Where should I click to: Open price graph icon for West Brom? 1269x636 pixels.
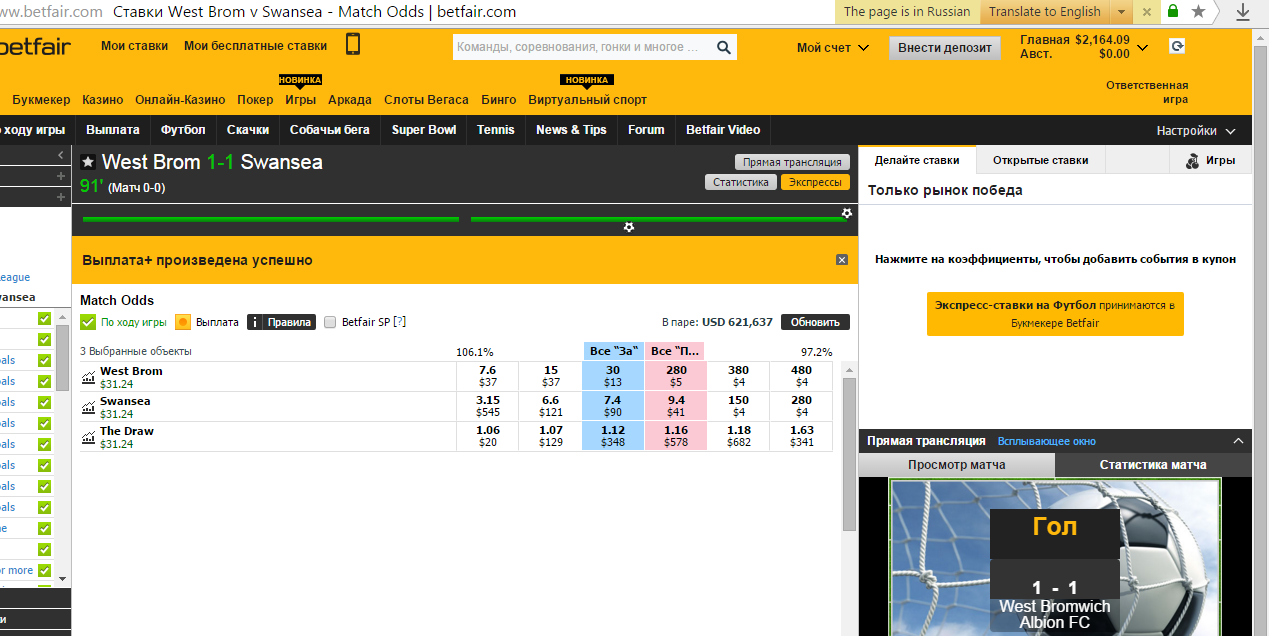[88, 378]
